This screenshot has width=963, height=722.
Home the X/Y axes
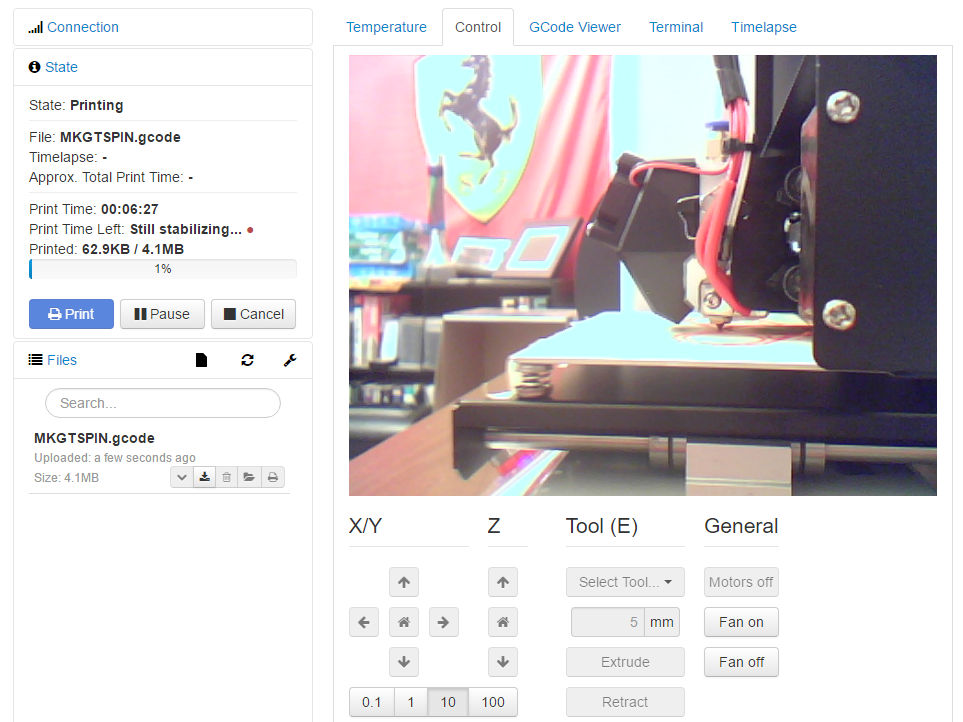[403, 622]
